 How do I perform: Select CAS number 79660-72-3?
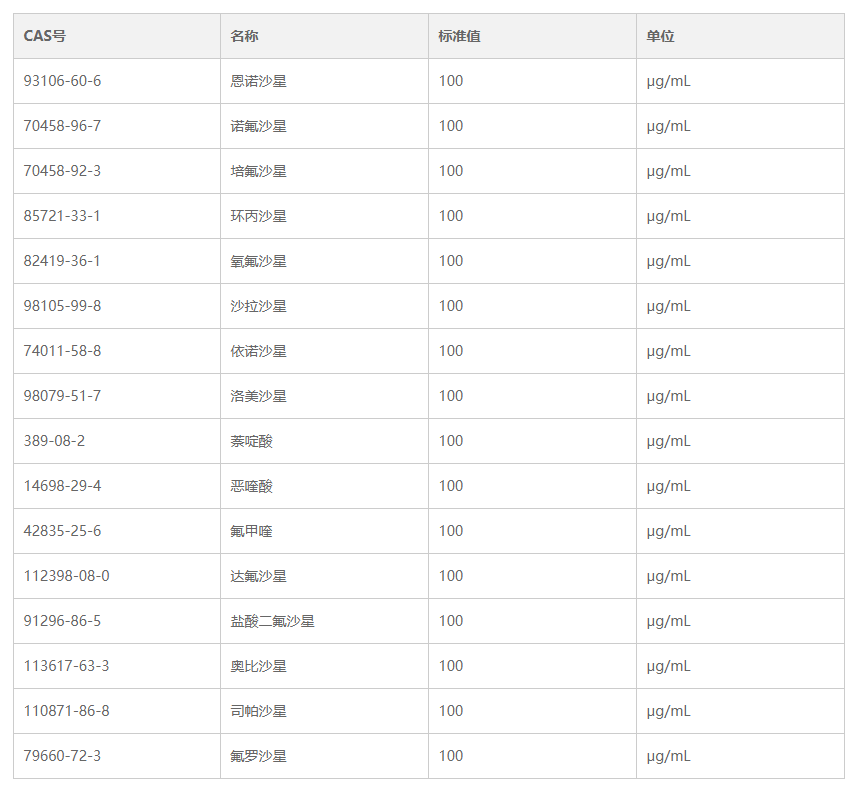(x=62, y=756)
